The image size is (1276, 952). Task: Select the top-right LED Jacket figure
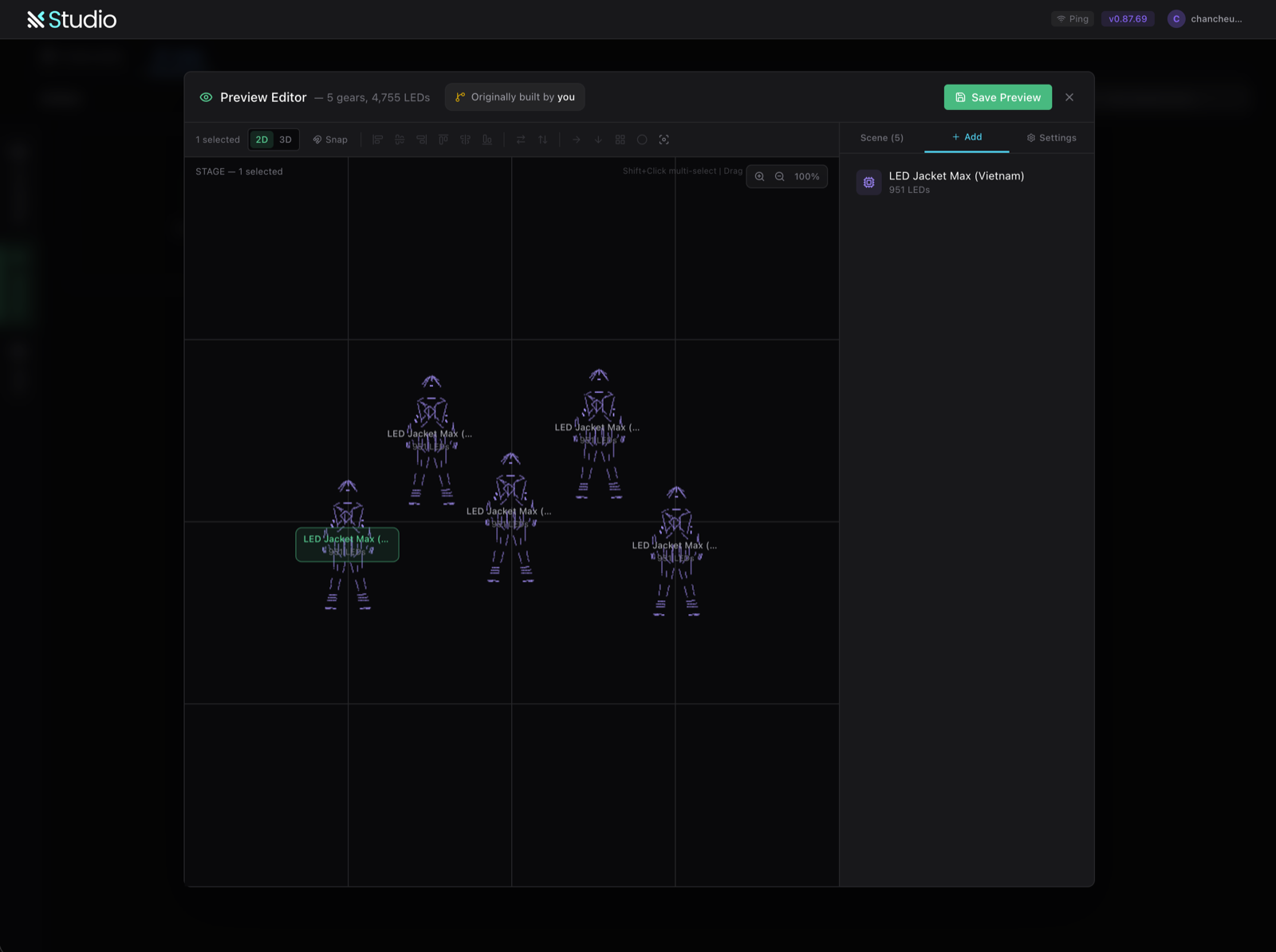(598, 433)
